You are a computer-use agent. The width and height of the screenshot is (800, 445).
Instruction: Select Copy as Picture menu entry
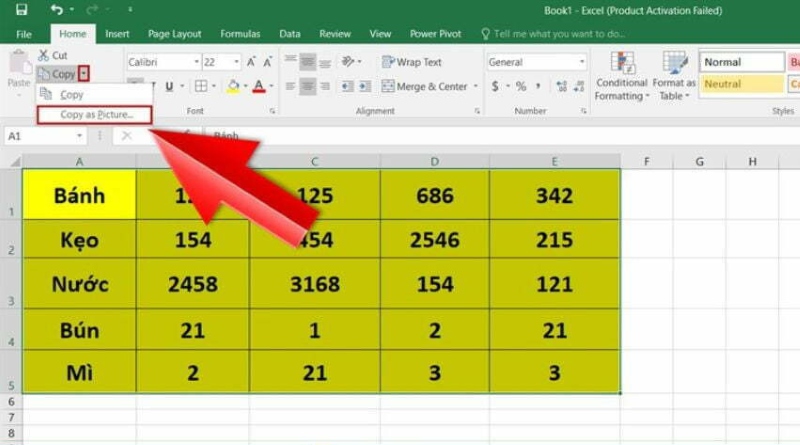pyautogui.click(x=96, y=115)
